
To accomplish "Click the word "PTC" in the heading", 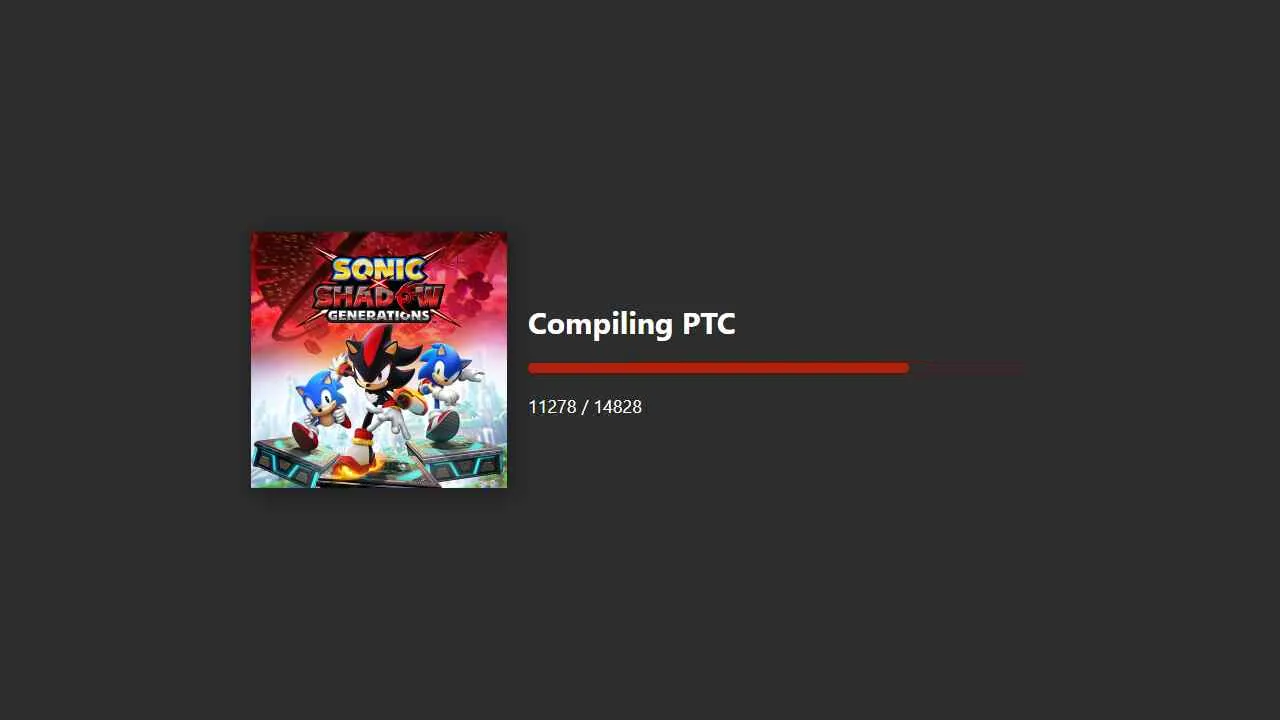I will [709, 324].
